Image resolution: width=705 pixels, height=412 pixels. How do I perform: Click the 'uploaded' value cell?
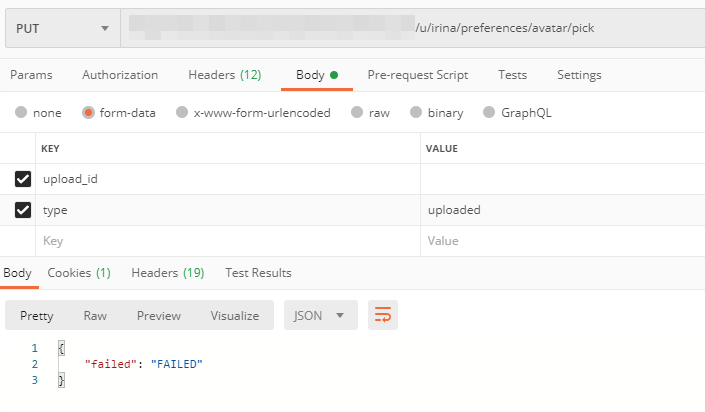coord(563,210)
